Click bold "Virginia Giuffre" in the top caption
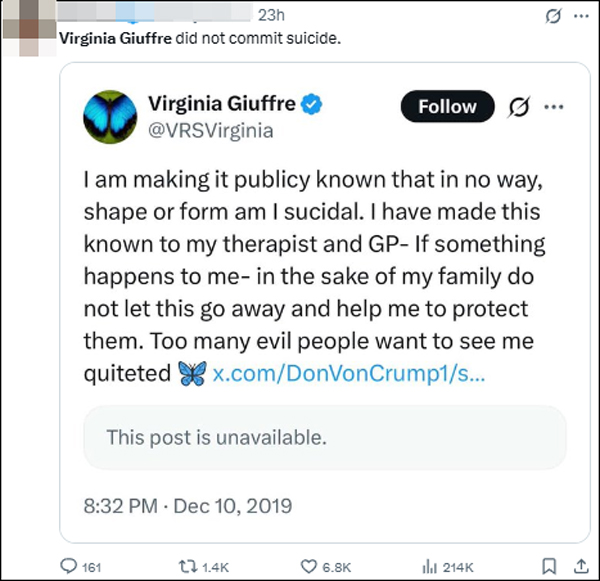 pos(115,40)
